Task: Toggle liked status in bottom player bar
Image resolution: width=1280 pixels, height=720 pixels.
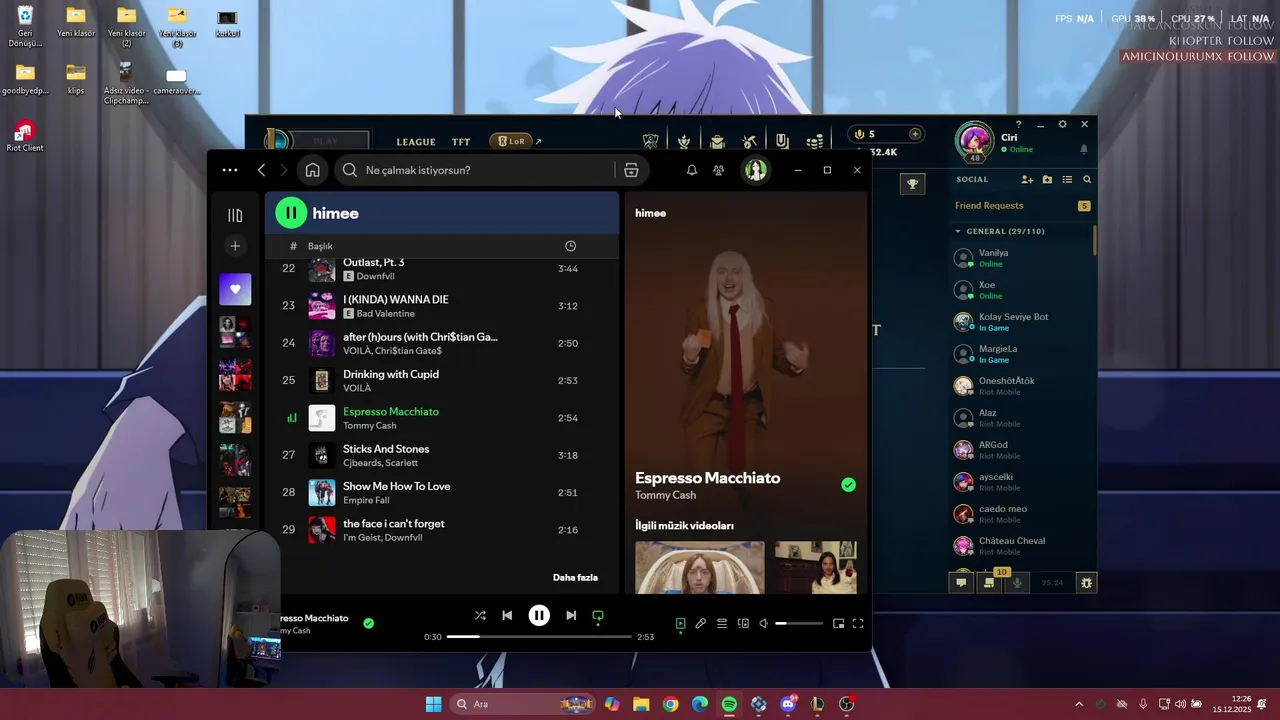Action: (368, 623)
